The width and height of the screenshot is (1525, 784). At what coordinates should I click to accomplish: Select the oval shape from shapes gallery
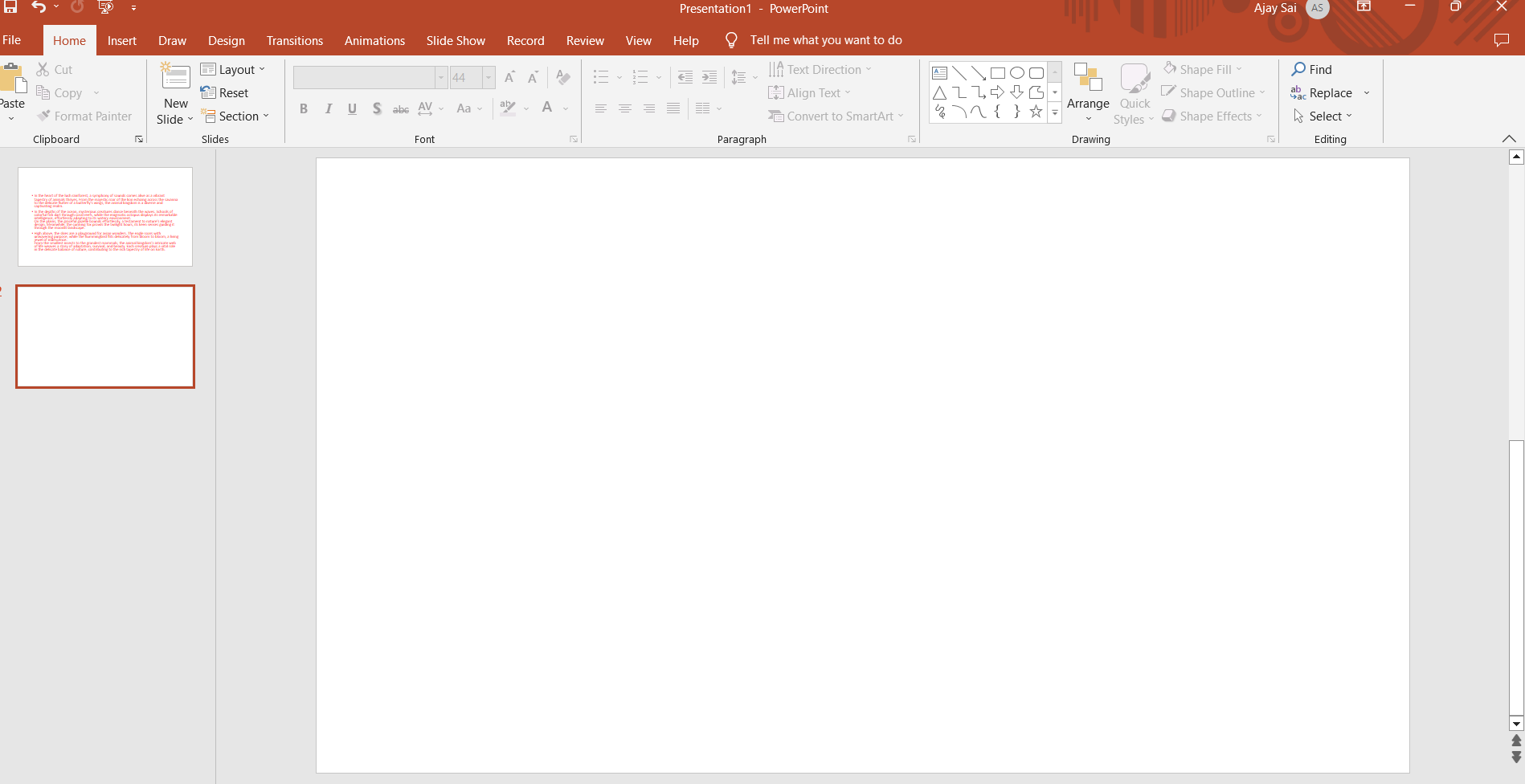click(1016, 73)
